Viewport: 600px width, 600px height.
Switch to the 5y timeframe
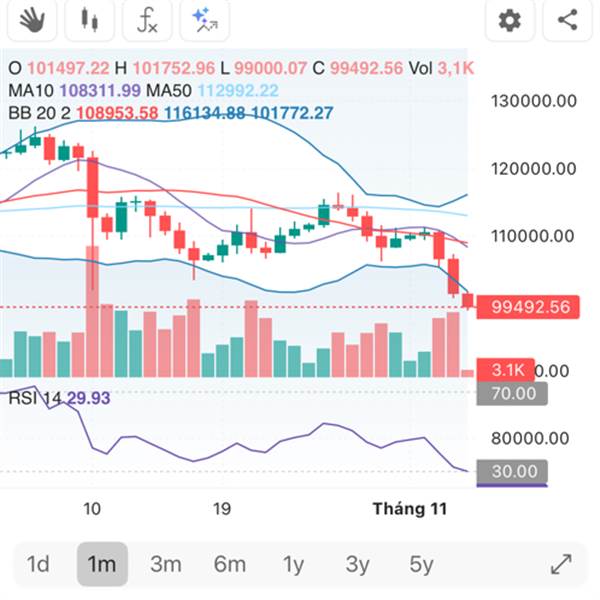coord(421,564)
